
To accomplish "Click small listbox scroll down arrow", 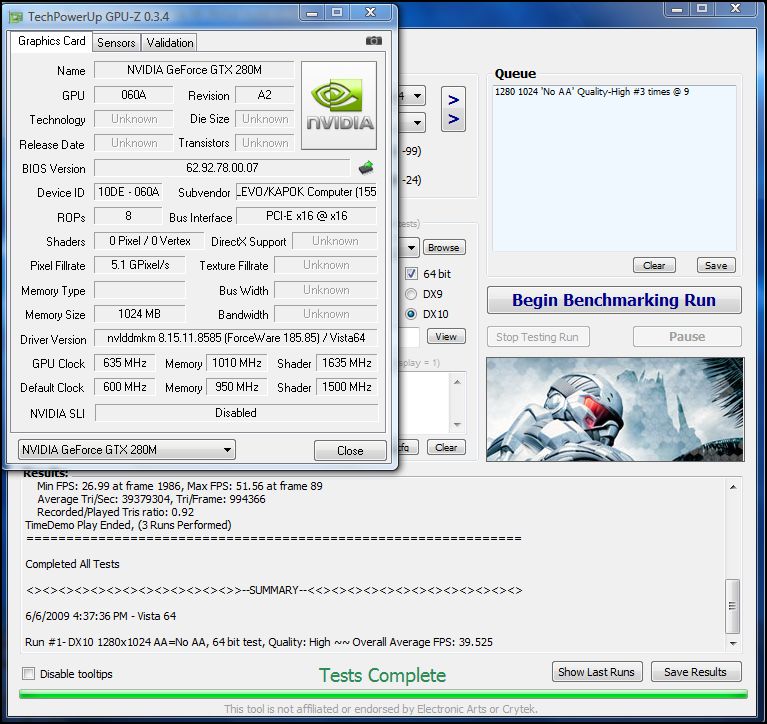I will coord(457,424).
